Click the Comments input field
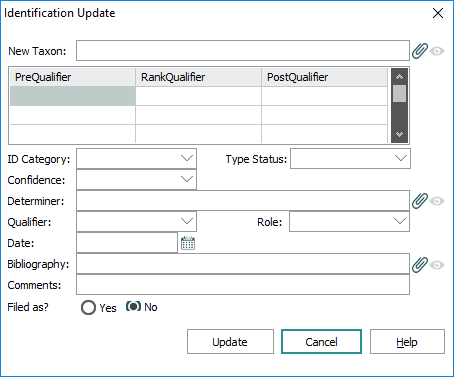This screenshot has height=377, width=454. 243,285
